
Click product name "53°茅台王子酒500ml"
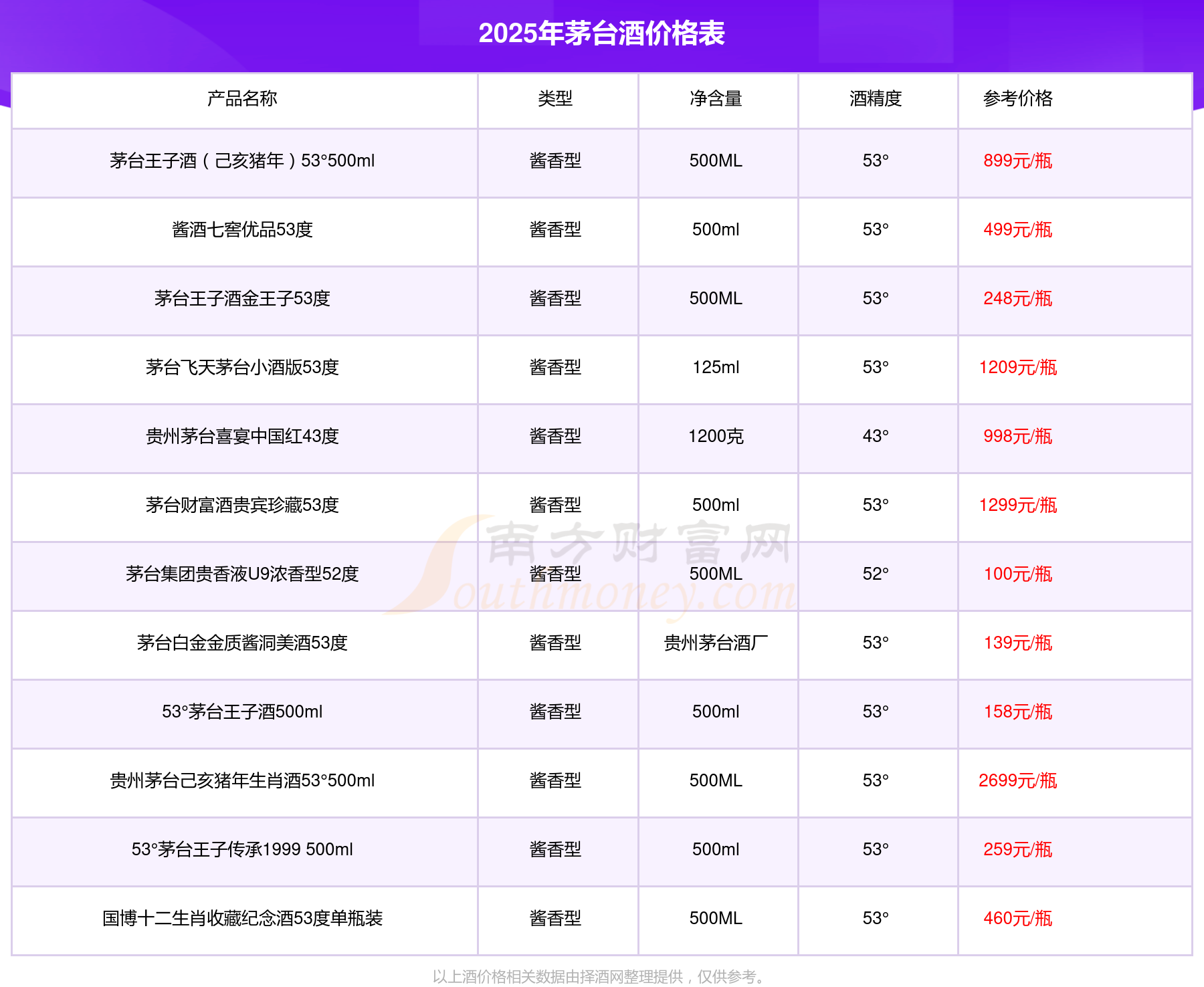242,711
